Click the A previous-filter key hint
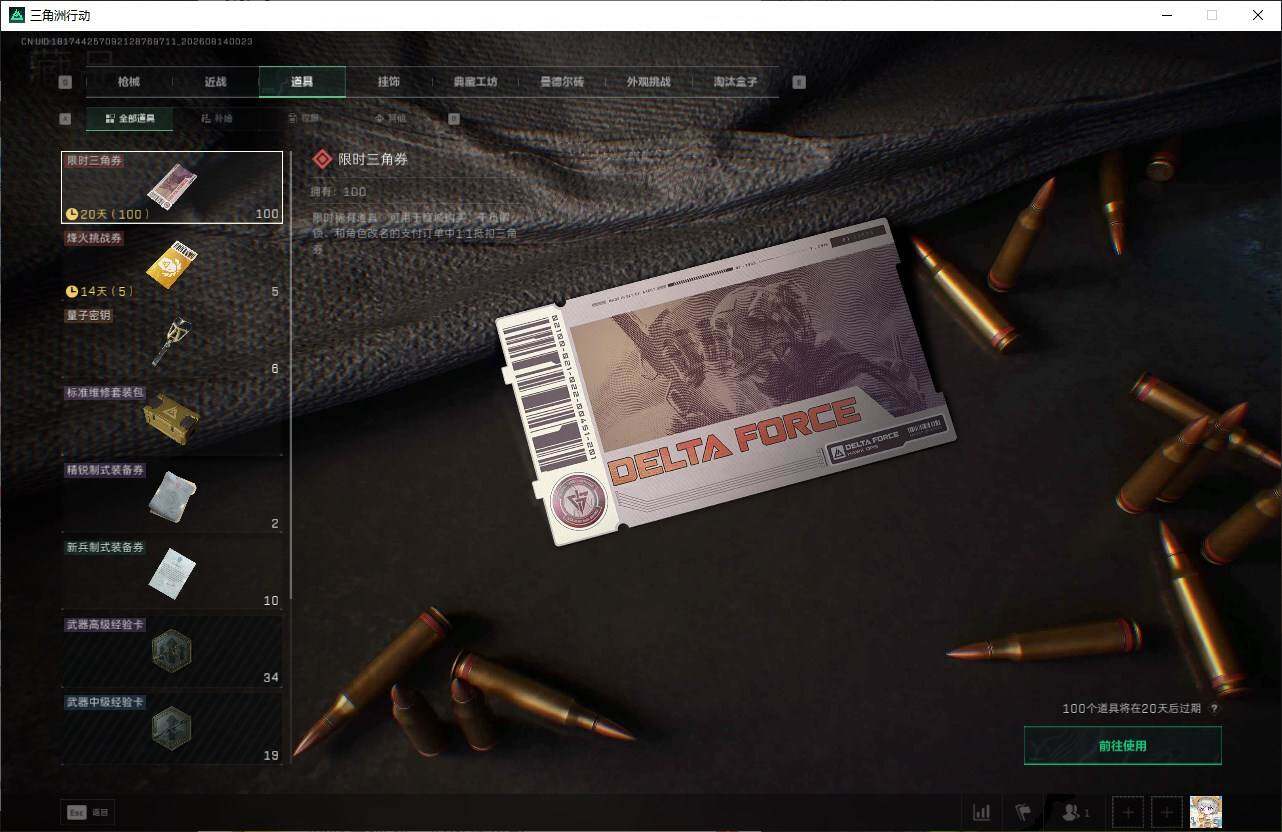This screenshot has height=832, width=1282. point(66,118)
